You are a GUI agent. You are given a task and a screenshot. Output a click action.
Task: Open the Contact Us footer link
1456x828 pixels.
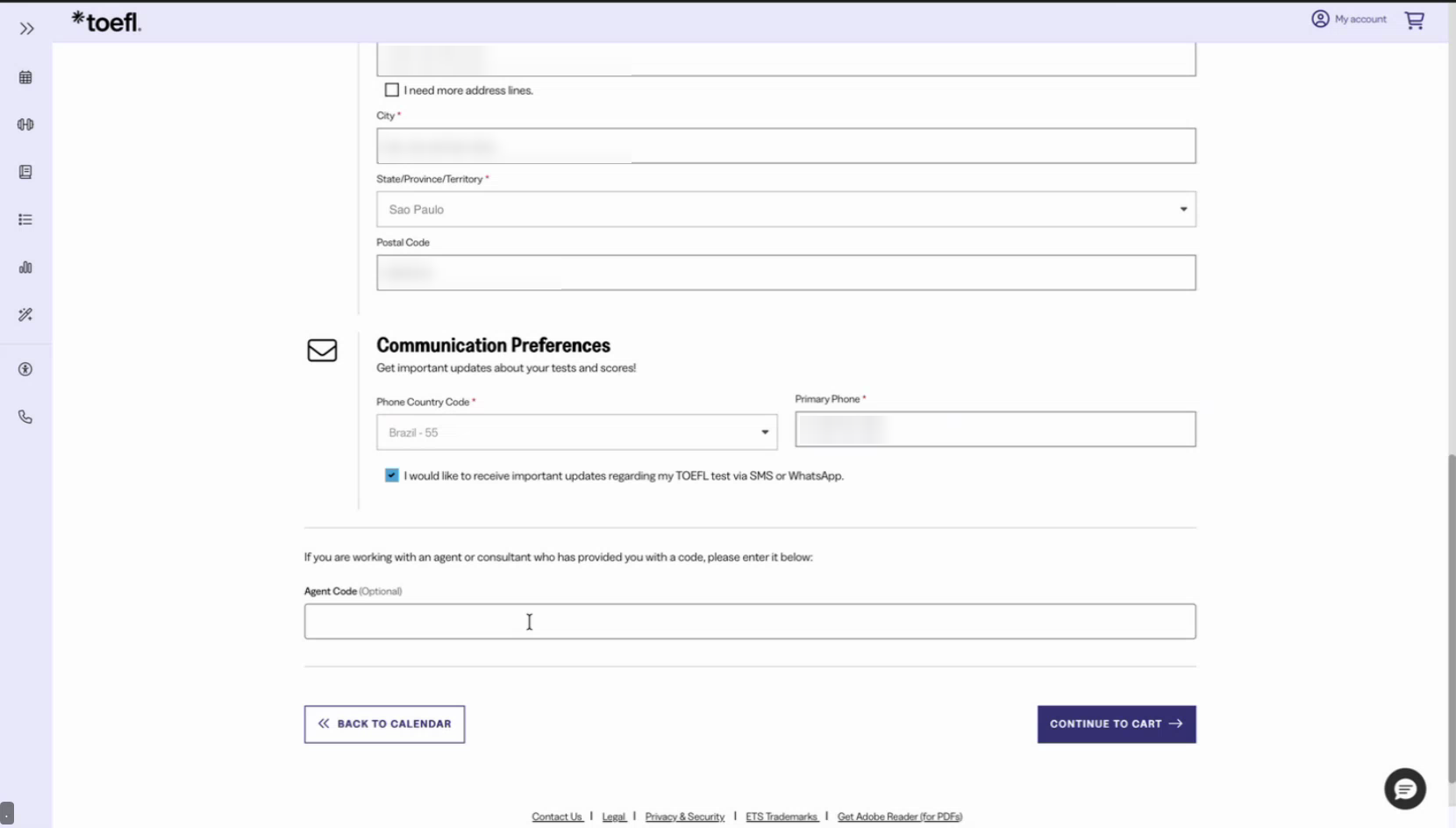pyautogui.click(x=557, y=817)
